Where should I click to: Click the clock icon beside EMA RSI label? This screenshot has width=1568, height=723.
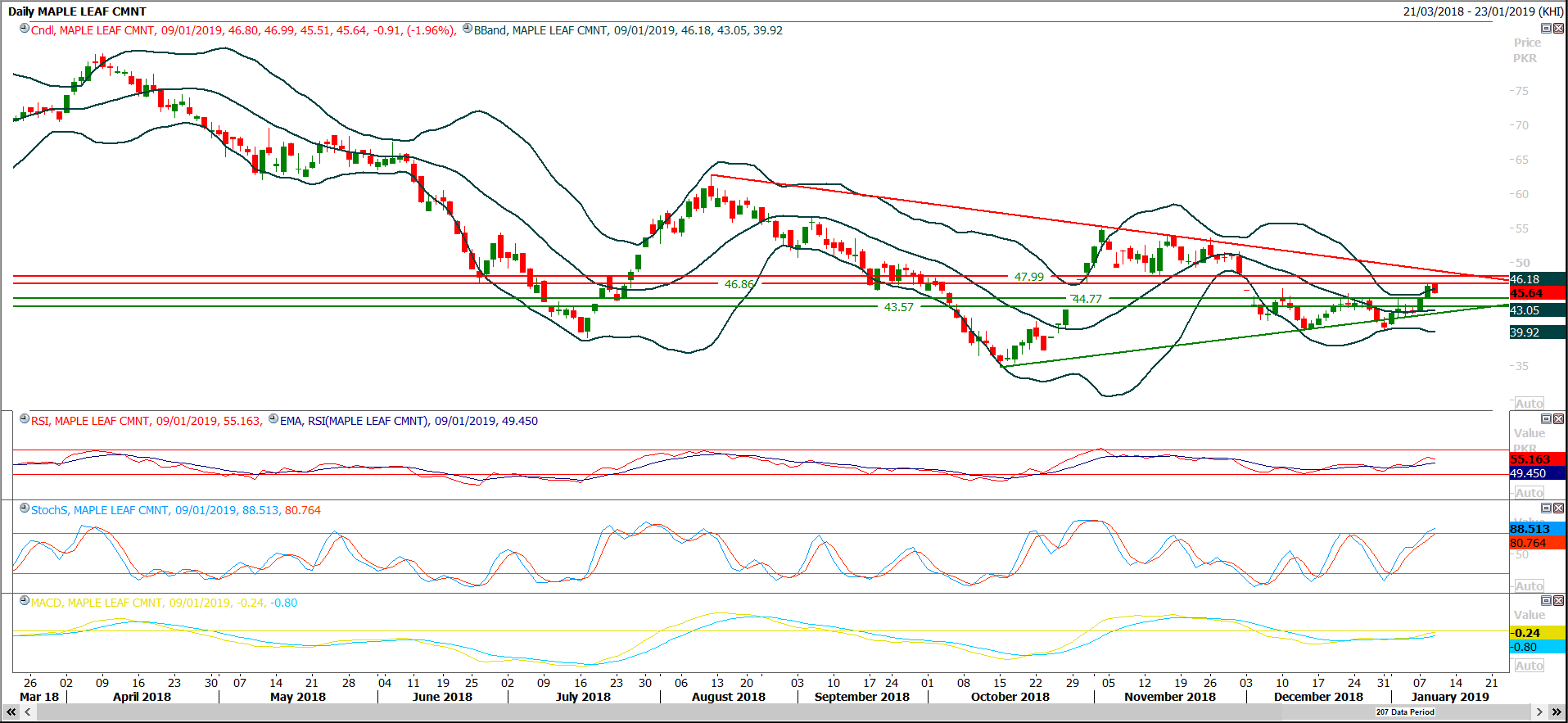coord(273,419)
